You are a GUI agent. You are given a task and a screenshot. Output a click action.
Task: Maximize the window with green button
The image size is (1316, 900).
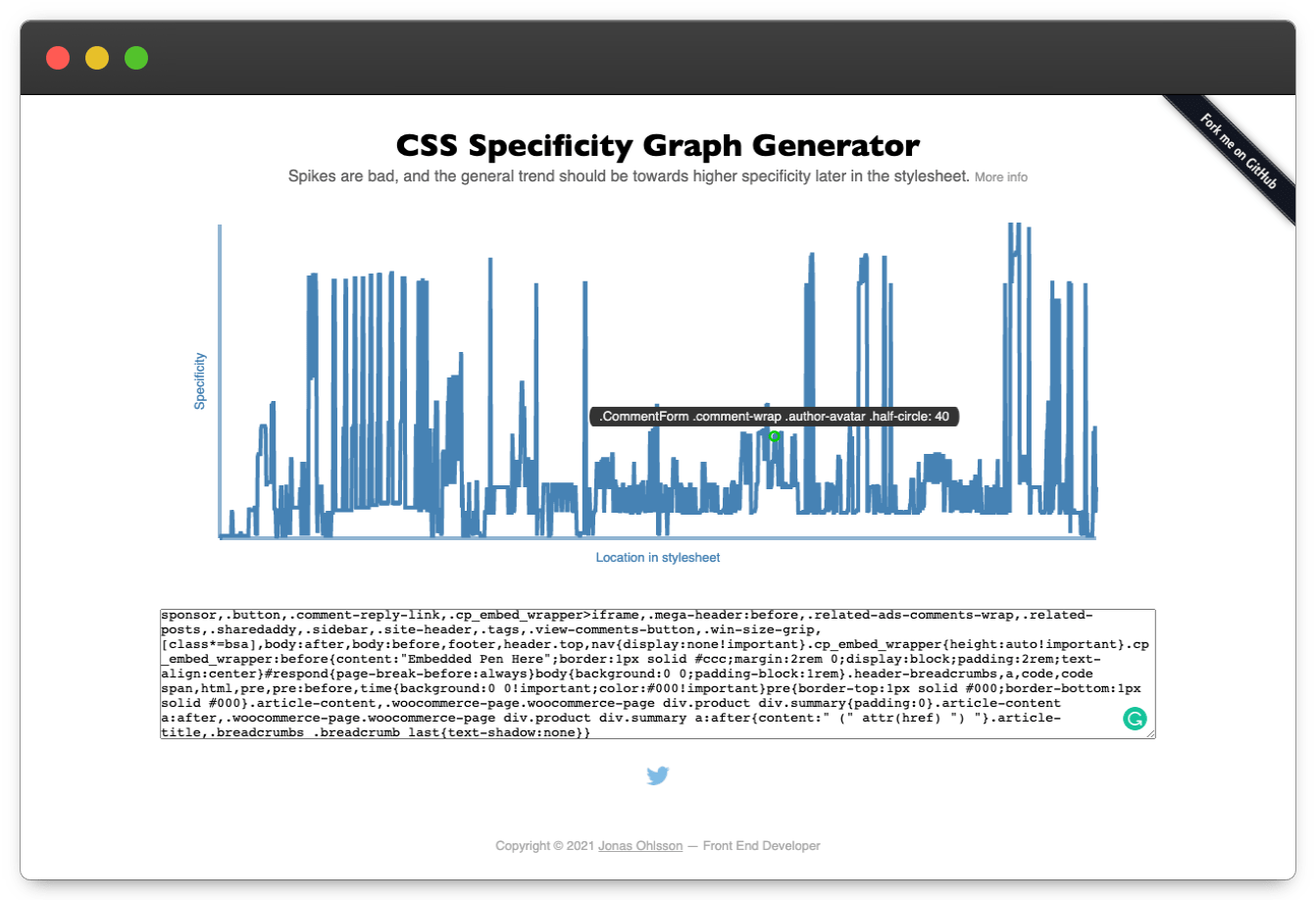(x=136, y=58)
